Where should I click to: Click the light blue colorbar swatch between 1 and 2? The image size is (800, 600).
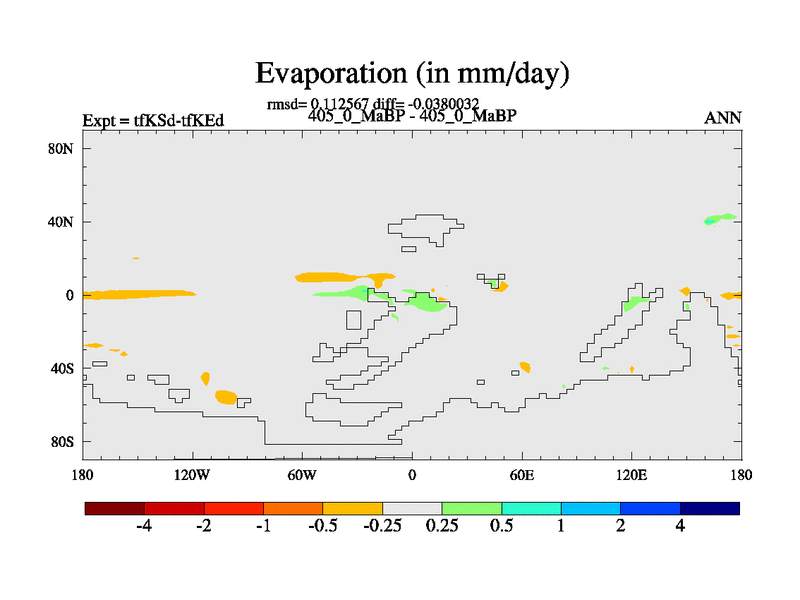[x=591, y=508]
